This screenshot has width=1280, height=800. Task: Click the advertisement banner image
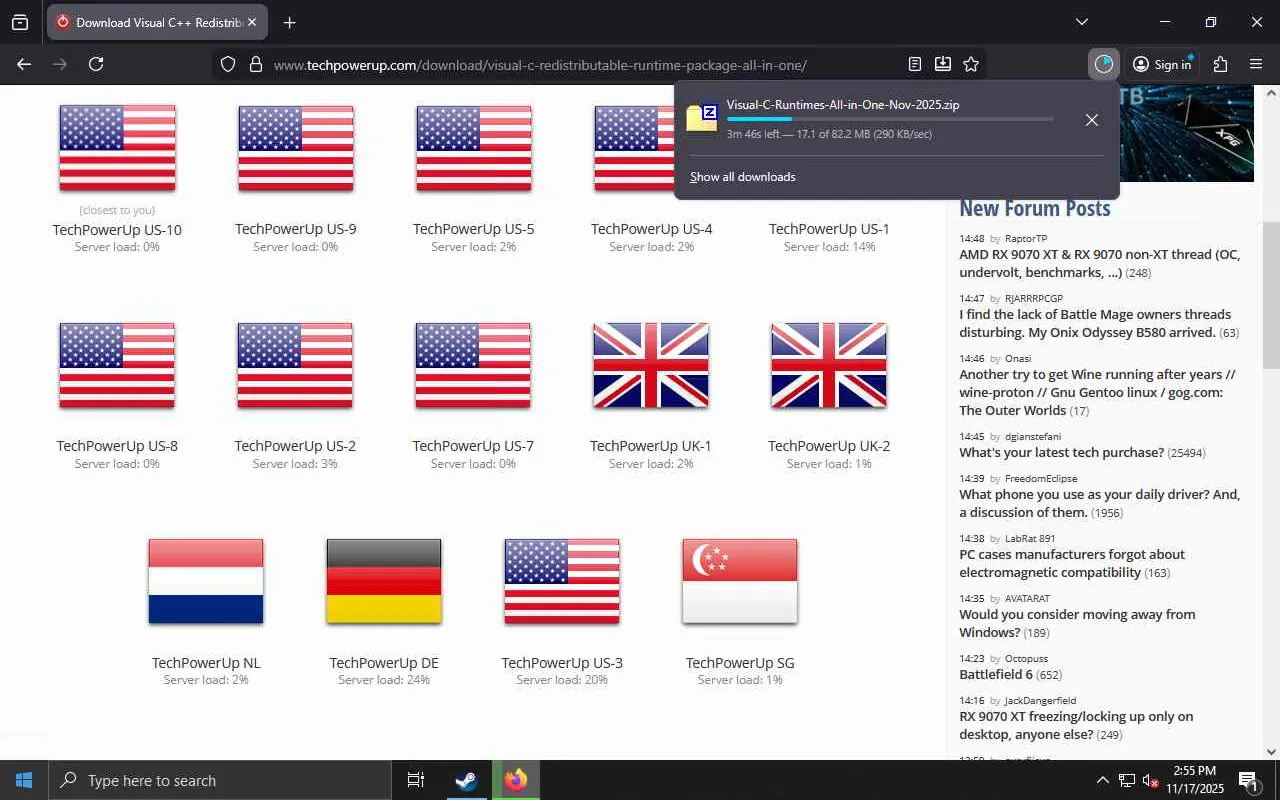pyautogui.click(x=1187, y=133)
